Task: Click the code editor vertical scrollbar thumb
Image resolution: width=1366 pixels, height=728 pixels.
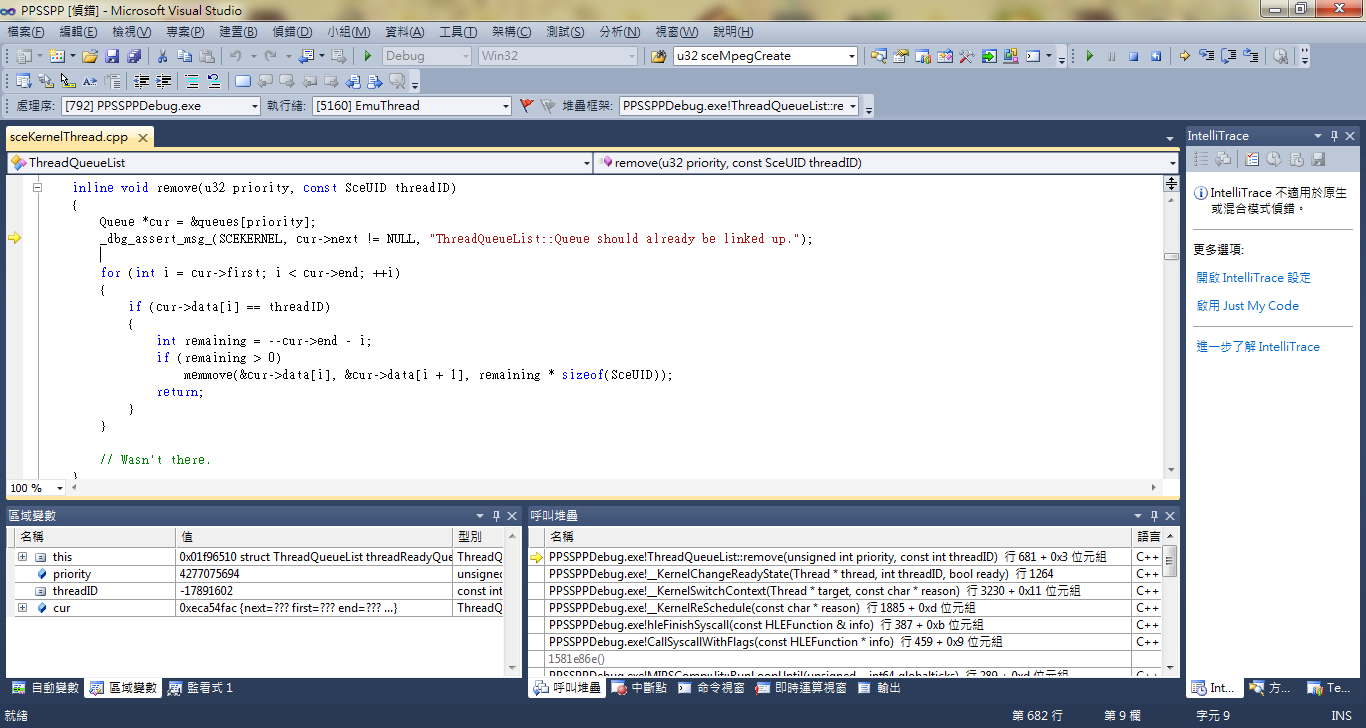Action: (1171, 256)
